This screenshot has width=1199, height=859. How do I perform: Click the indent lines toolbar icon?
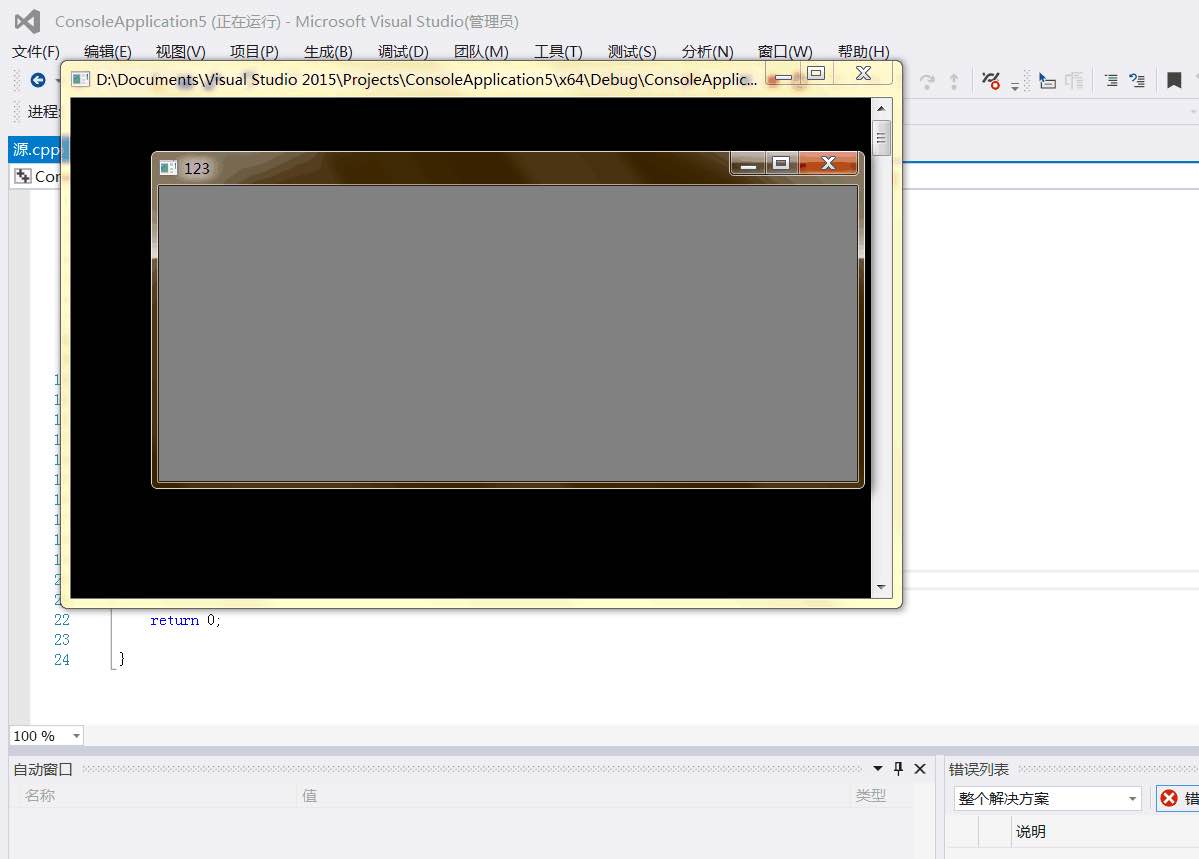[1111, 80]
